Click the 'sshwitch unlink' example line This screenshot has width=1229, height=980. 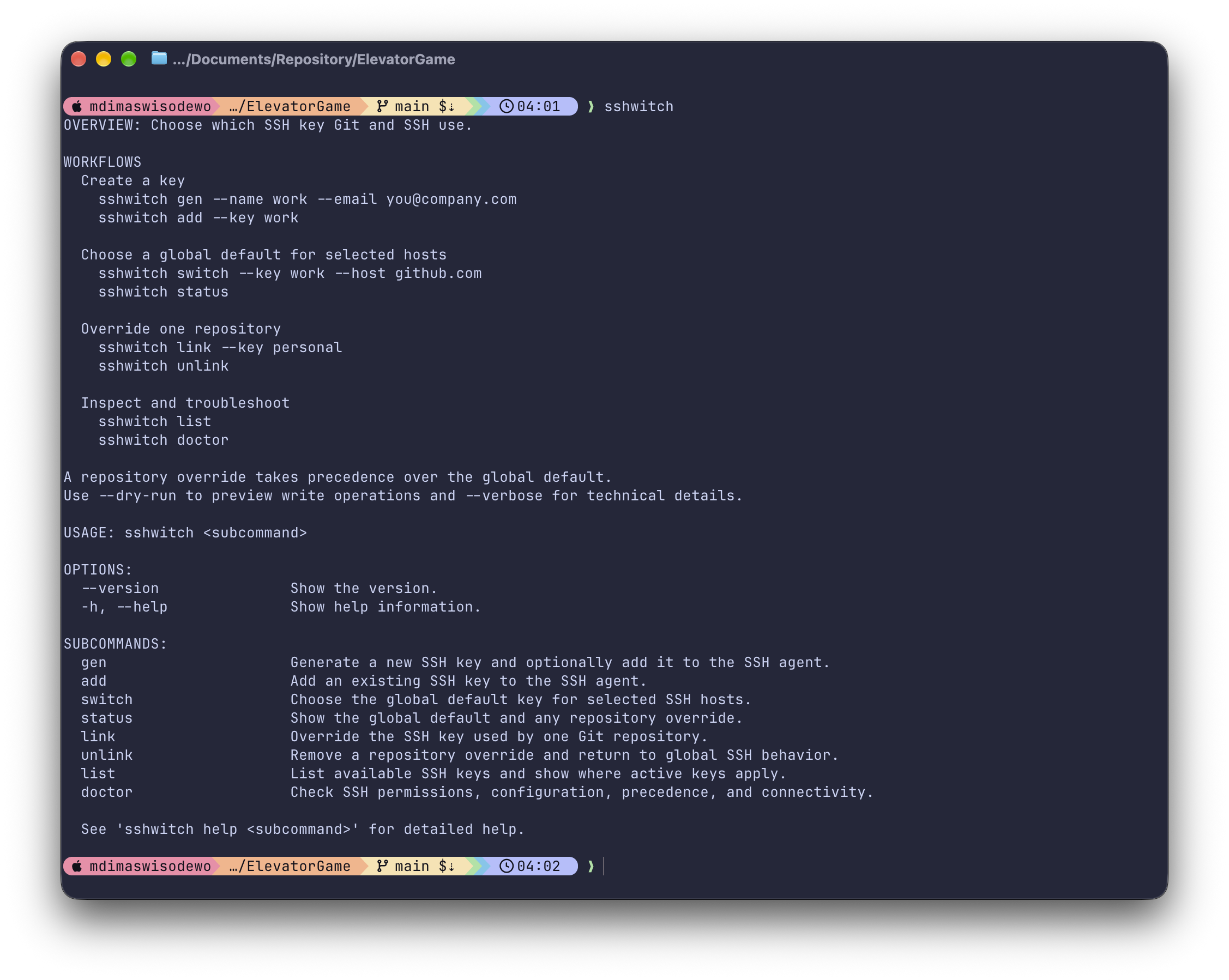164,366
